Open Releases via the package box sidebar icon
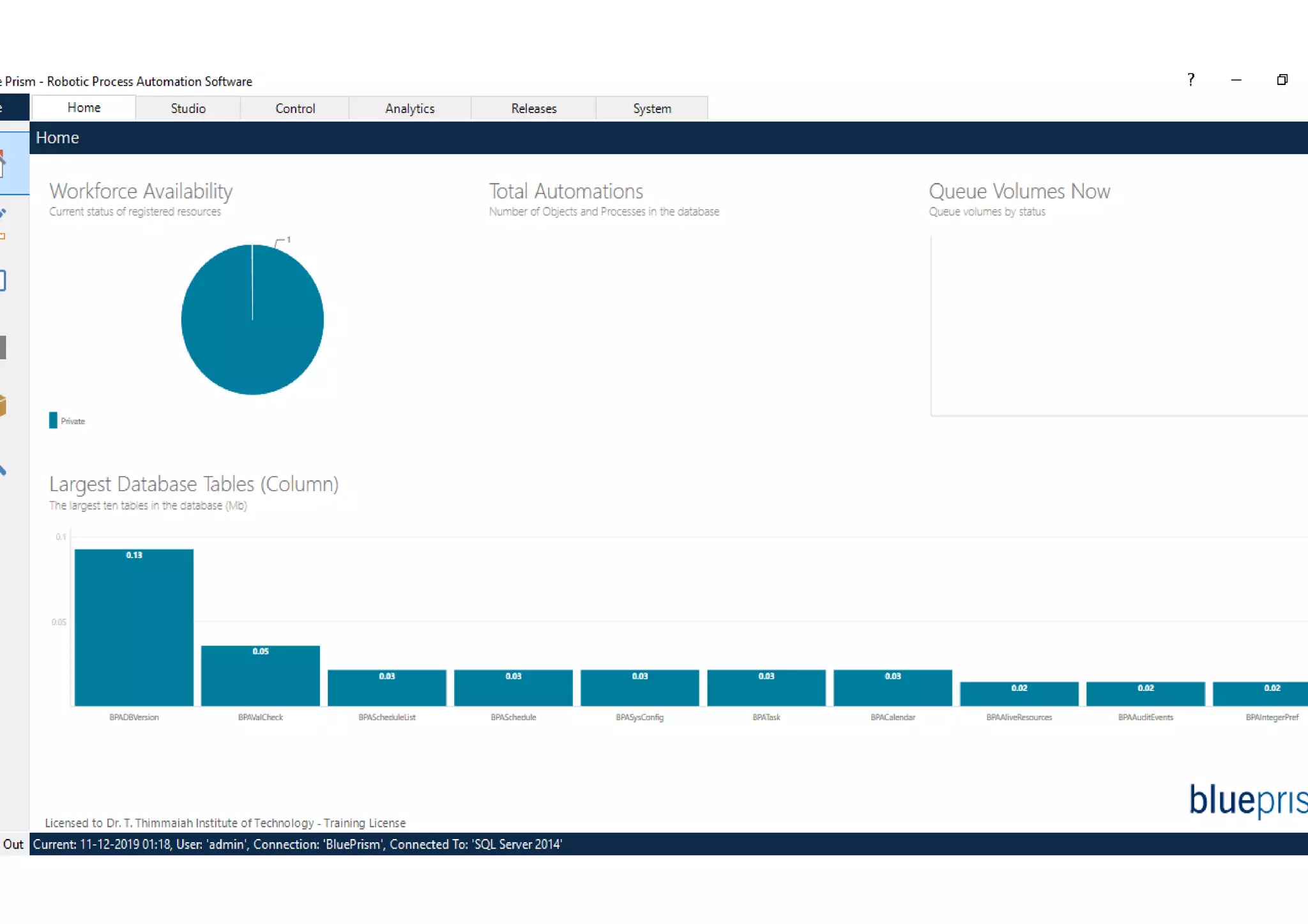The image size is (1308, 924). tap(3, 406)
